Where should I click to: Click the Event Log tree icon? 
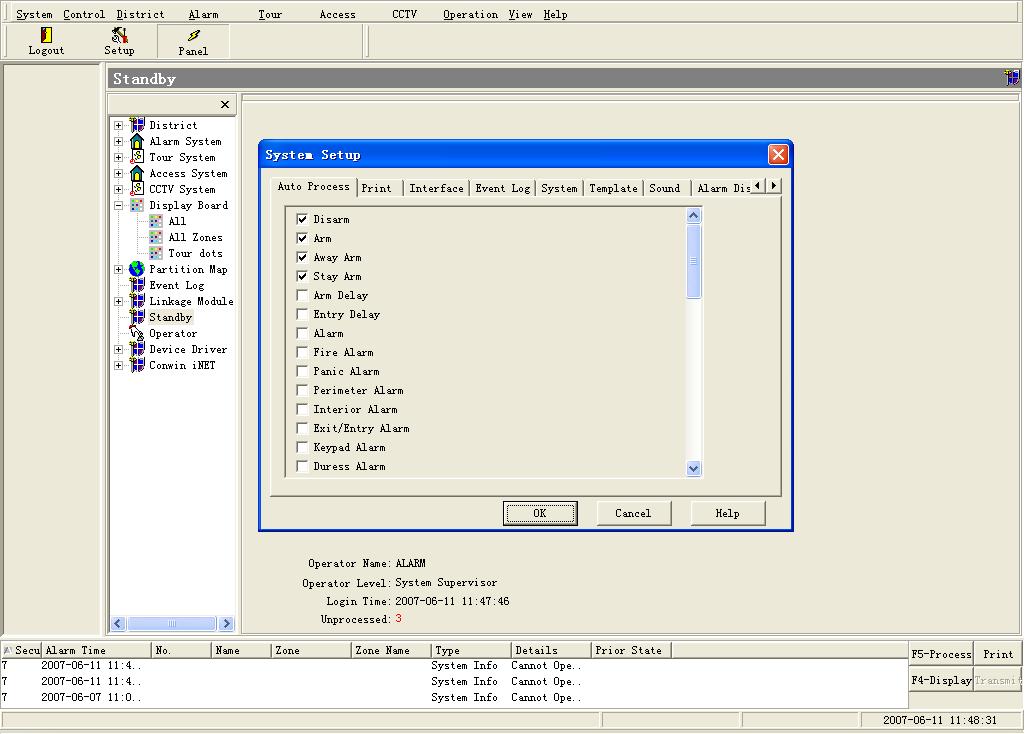137,285
